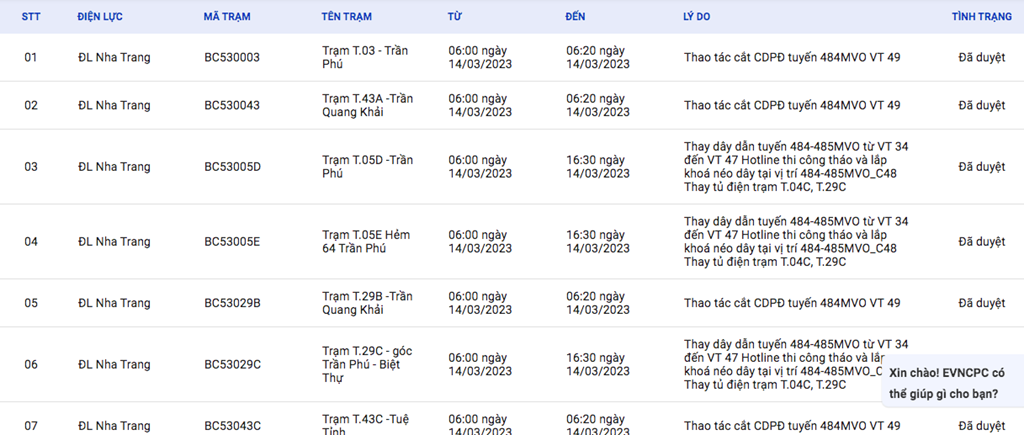Click row number 05 in STT column
Screen dimensions: 1024x435
(31, 303)
